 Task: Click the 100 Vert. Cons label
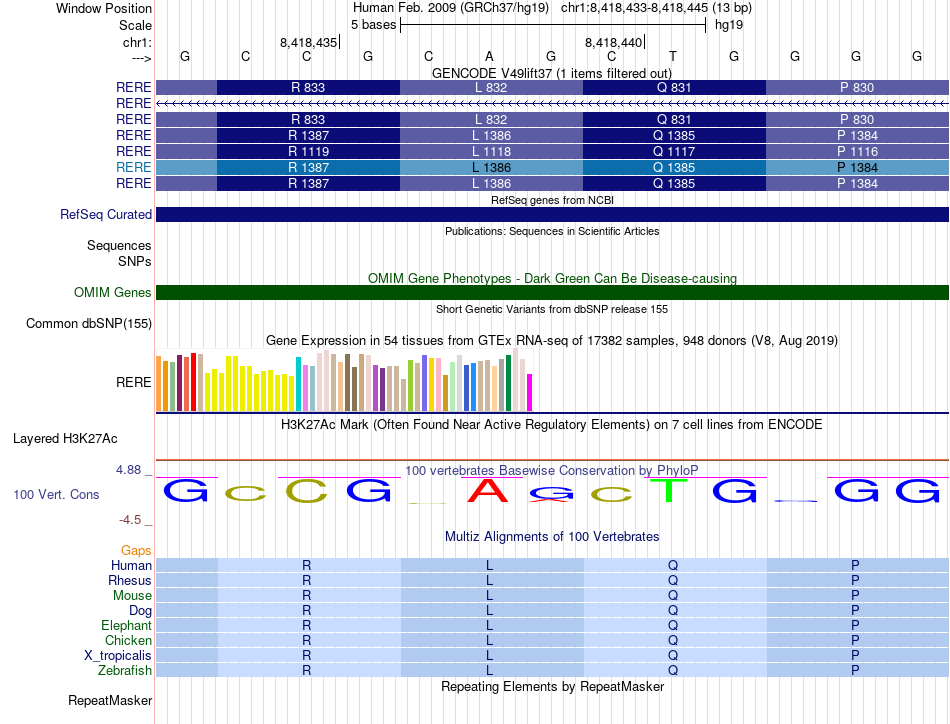pyautogui.click(x=56, y=494)
